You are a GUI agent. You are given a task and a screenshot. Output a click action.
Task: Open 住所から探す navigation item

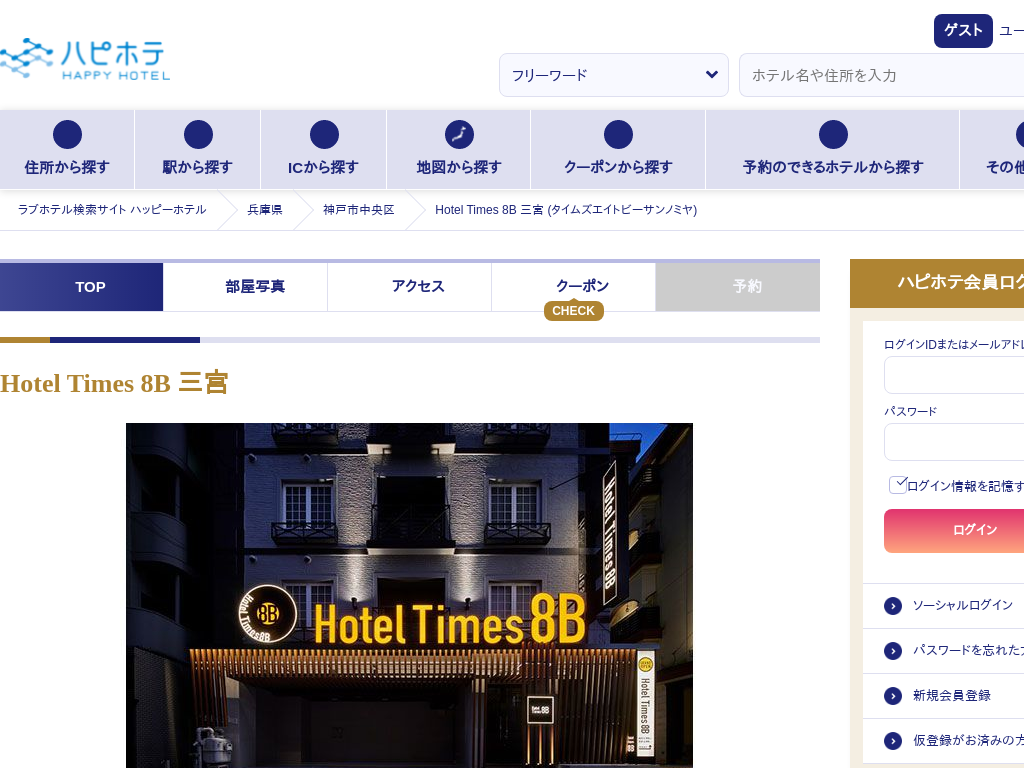(67, 150)
